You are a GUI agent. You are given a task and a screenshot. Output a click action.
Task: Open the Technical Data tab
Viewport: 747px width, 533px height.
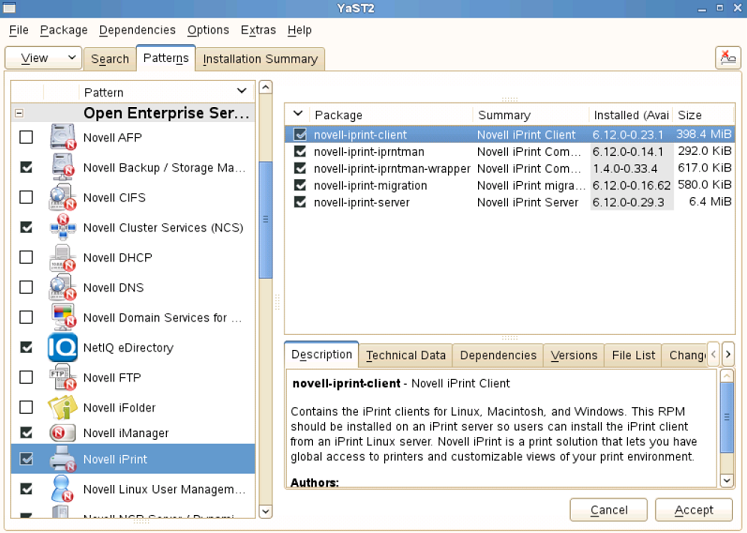pos(406,355)
